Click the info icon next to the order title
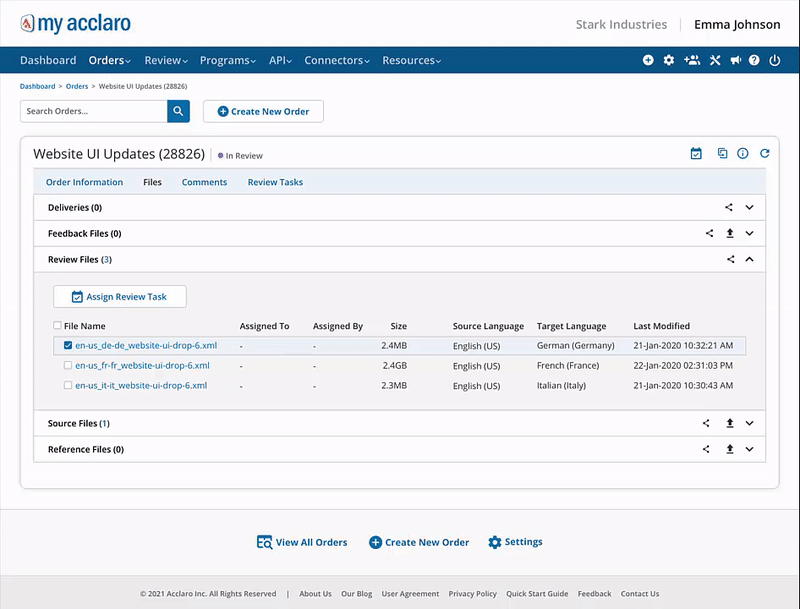 [x=742, y=153]
